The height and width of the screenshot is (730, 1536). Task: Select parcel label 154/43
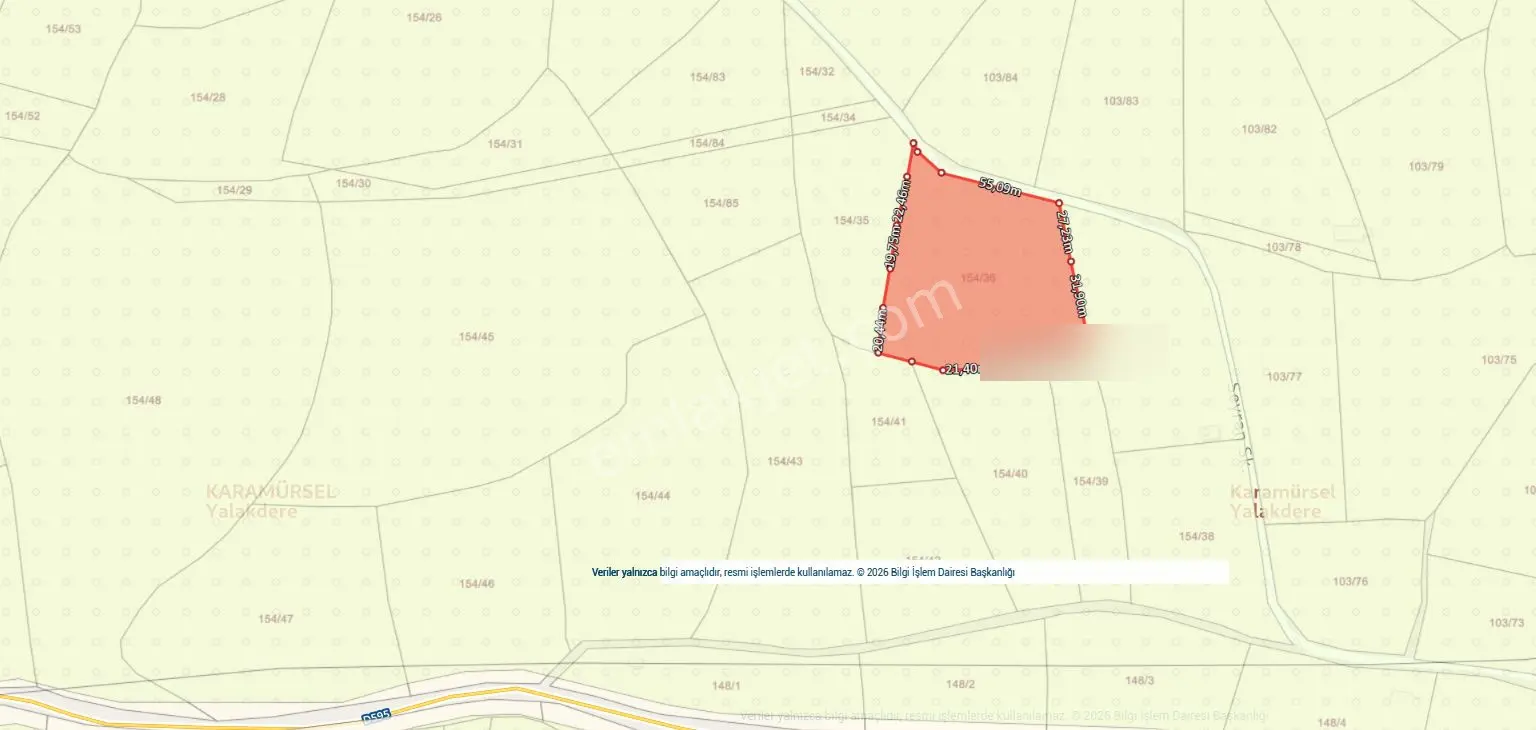[x=785, y=461]
